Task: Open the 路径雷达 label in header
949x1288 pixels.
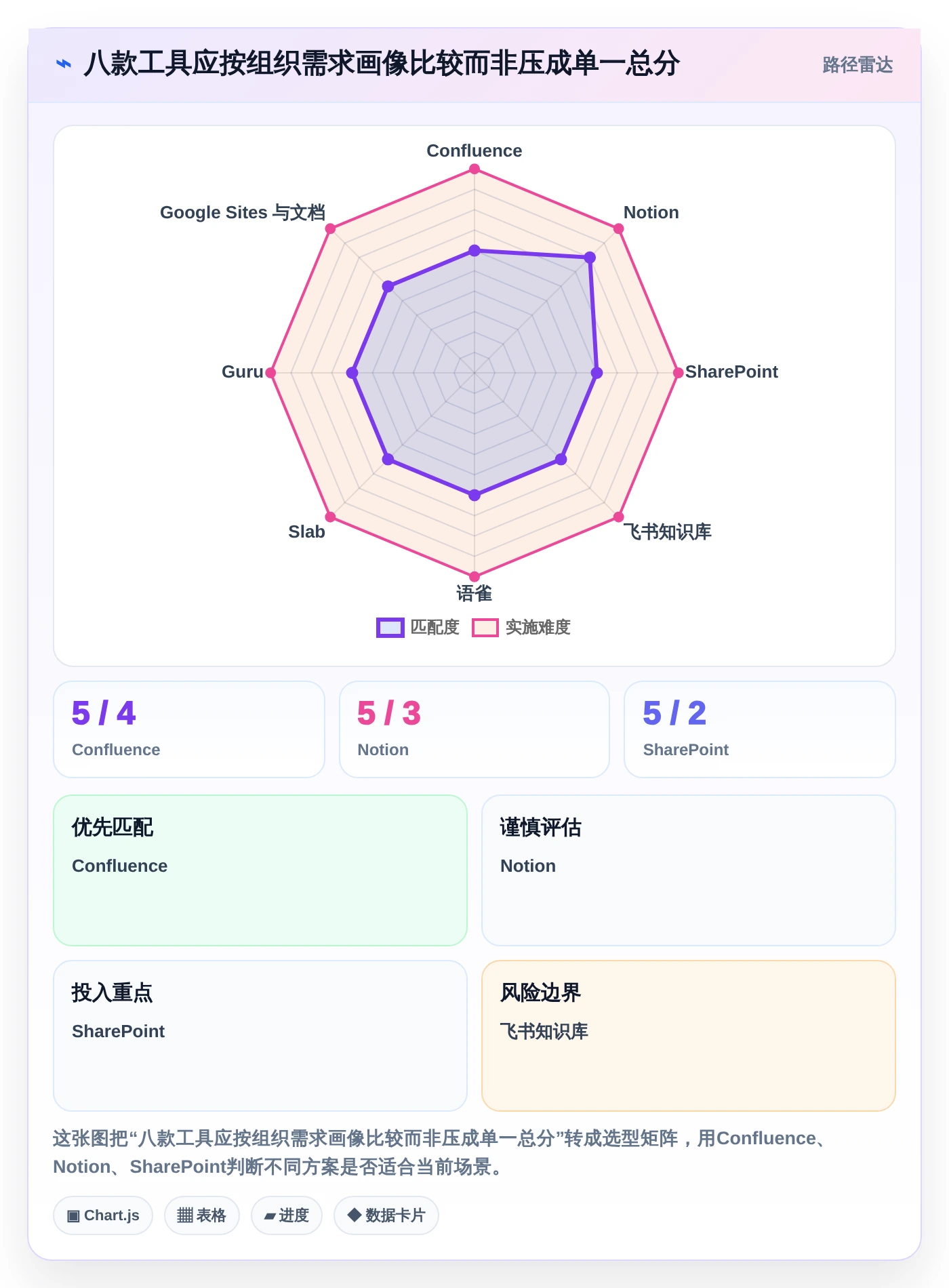Action: tap(857, 65)
